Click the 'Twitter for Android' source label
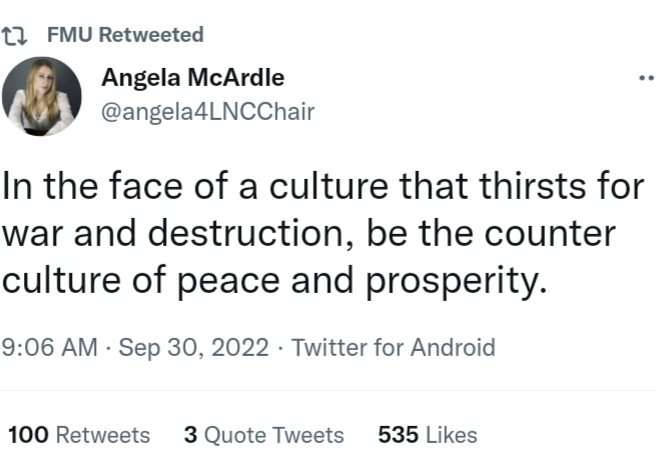656x474 pixels. [393, 347]
